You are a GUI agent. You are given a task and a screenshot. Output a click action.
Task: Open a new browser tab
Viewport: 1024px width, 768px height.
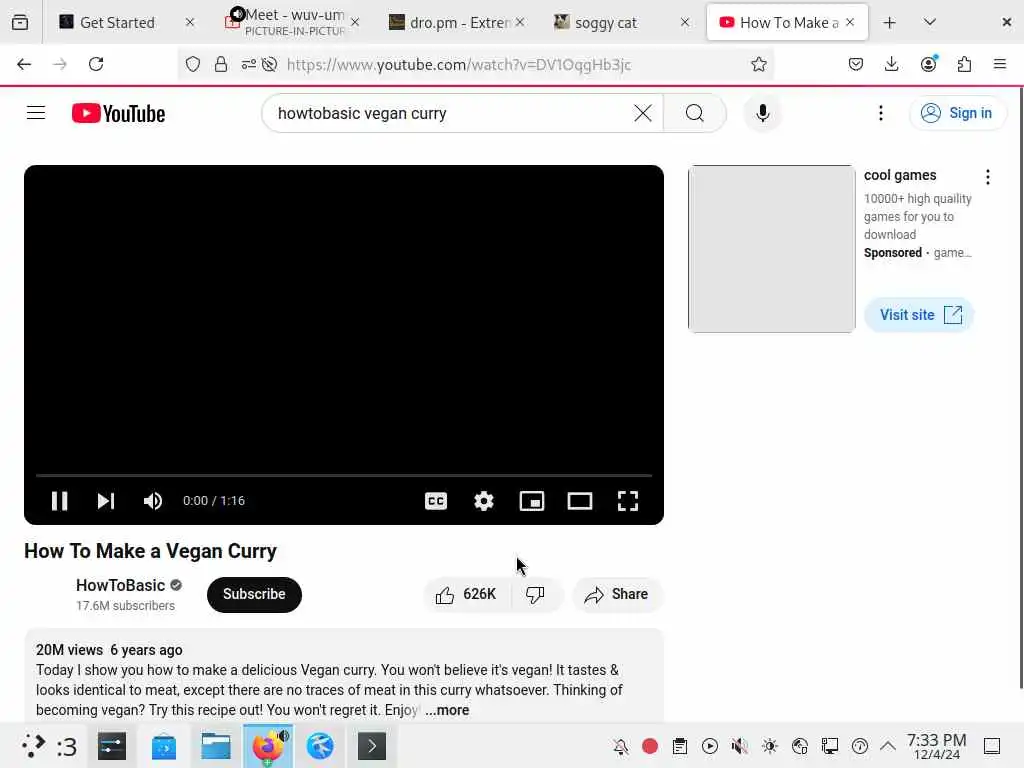pyautogui.click(x=889, y=22)
